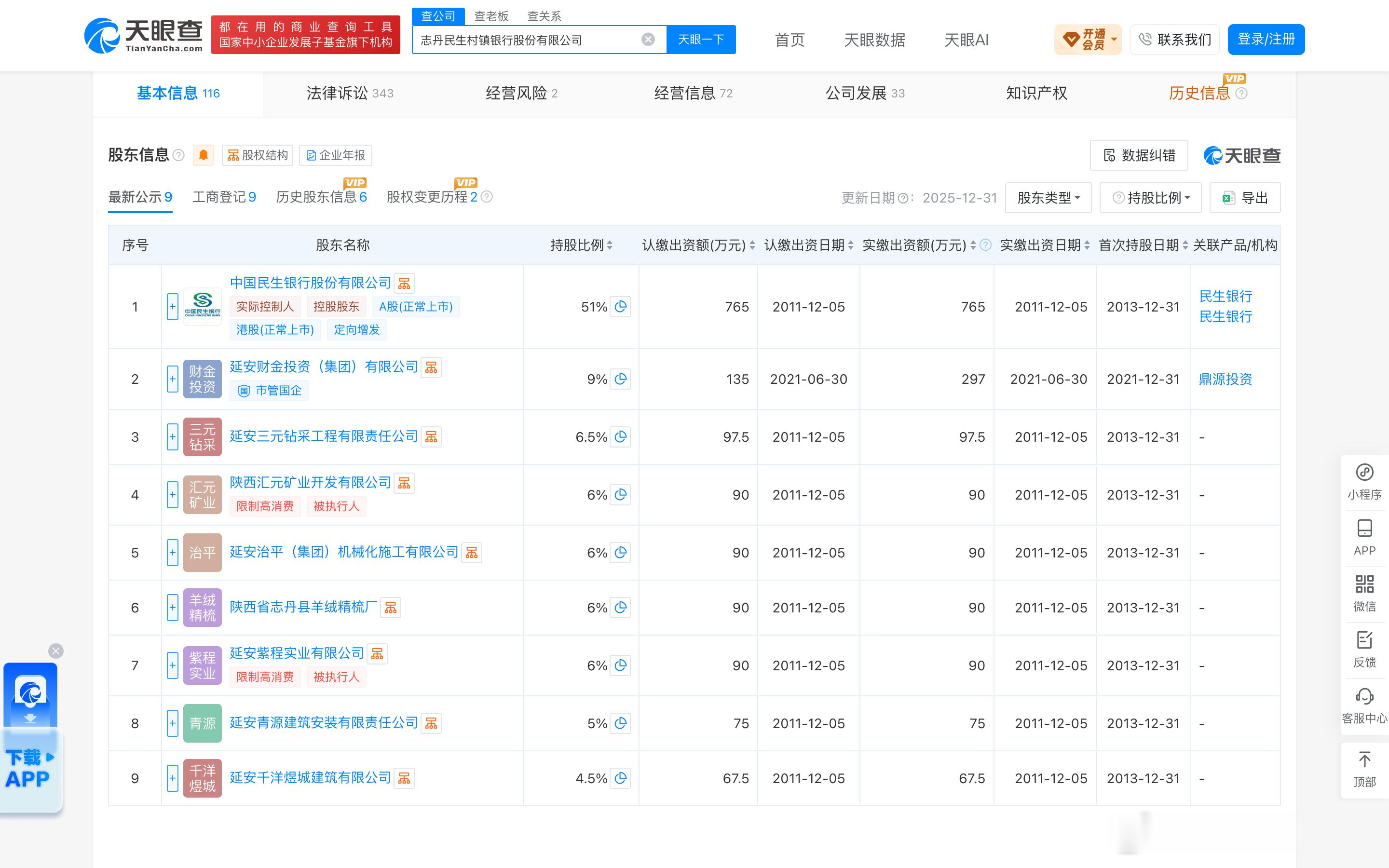1389x868 pixels.
Task: Select the 工商登记 sub-tab
Action: click(x=224, y=197)
